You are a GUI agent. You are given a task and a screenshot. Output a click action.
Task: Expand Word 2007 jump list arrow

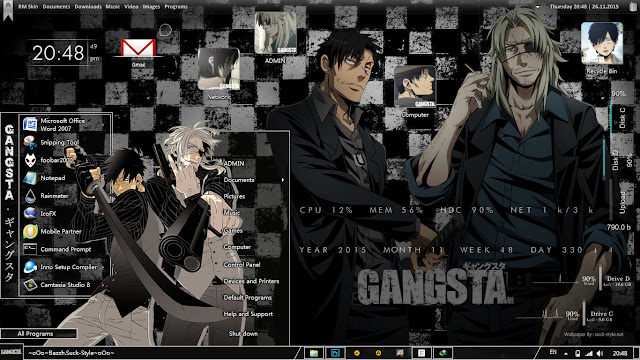point(103,125)
